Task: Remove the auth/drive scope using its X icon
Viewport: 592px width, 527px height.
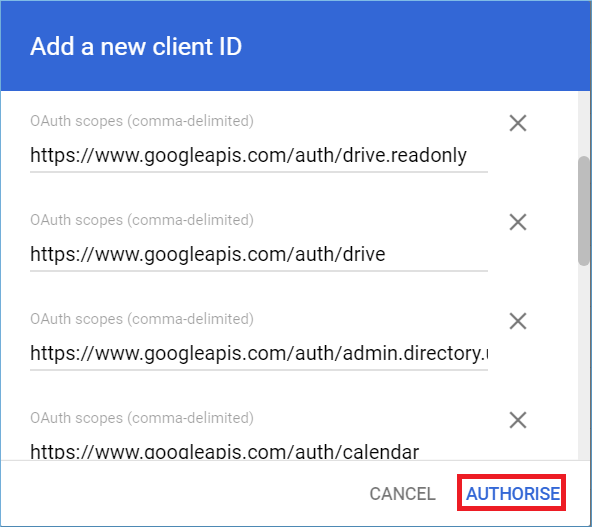Action: coord(518,222)
